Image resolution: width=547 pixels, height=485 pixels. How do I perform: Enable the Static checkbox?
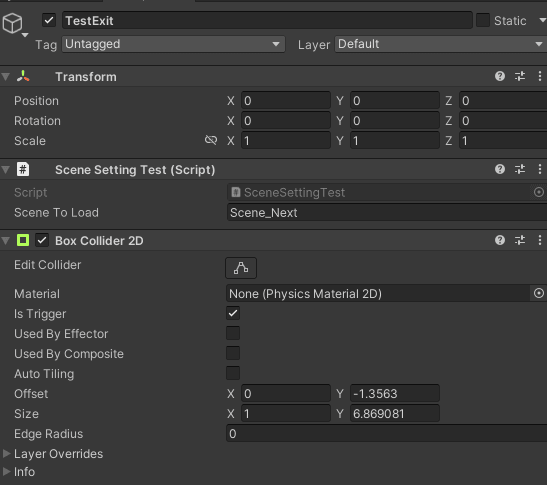click(483, 20)
